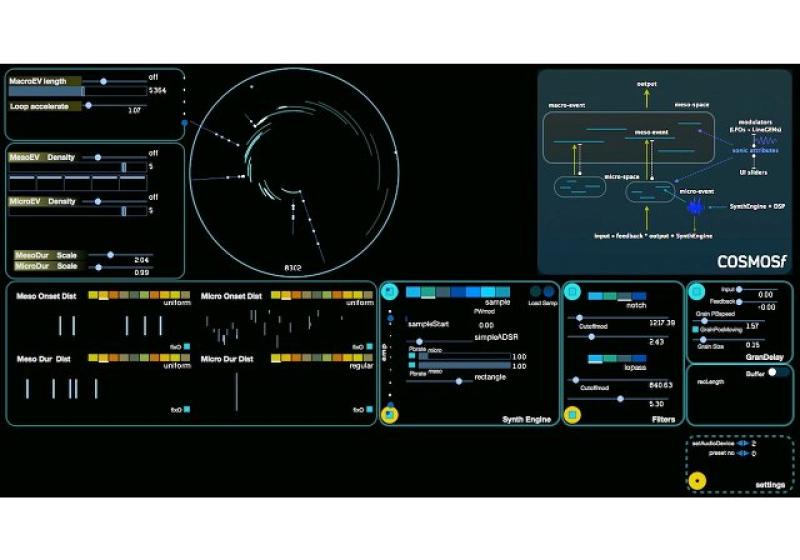This screenshot has width=800, height=560.
Task: Click the sampleStart value 0.00
Action: click(486, 325)
